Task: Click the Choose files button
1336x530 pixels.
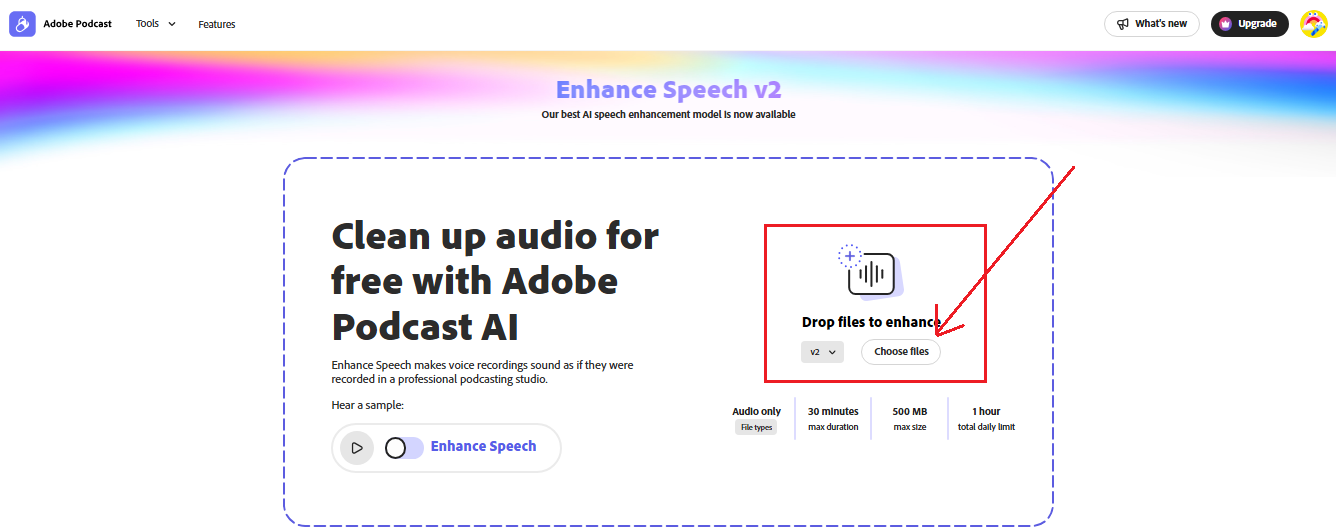Action: (x=901, y=352)
